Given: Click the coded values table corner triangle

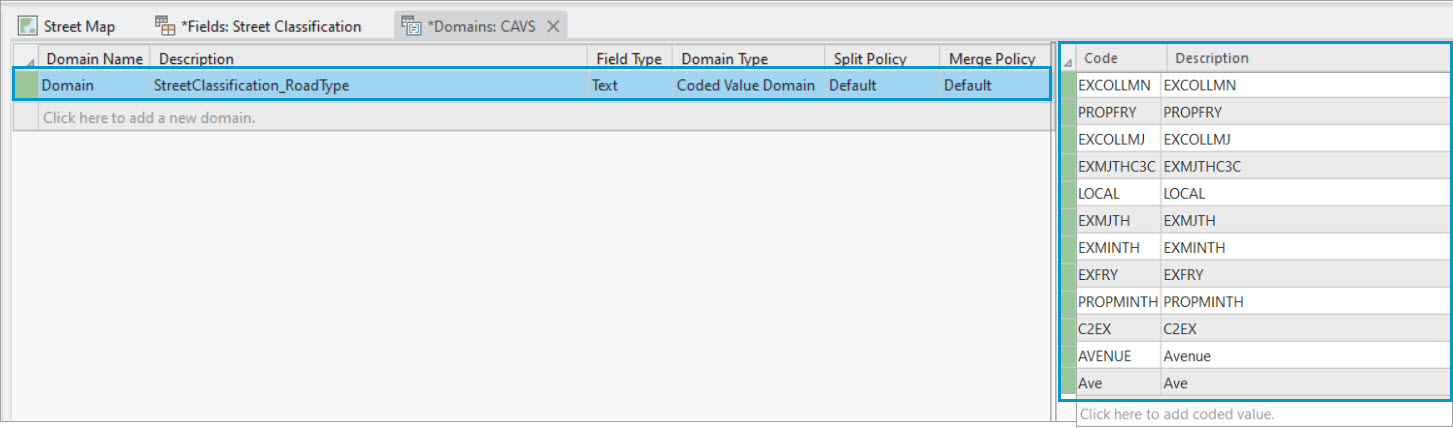Looking at the screenshot, I should click(x=1069, y=60).
